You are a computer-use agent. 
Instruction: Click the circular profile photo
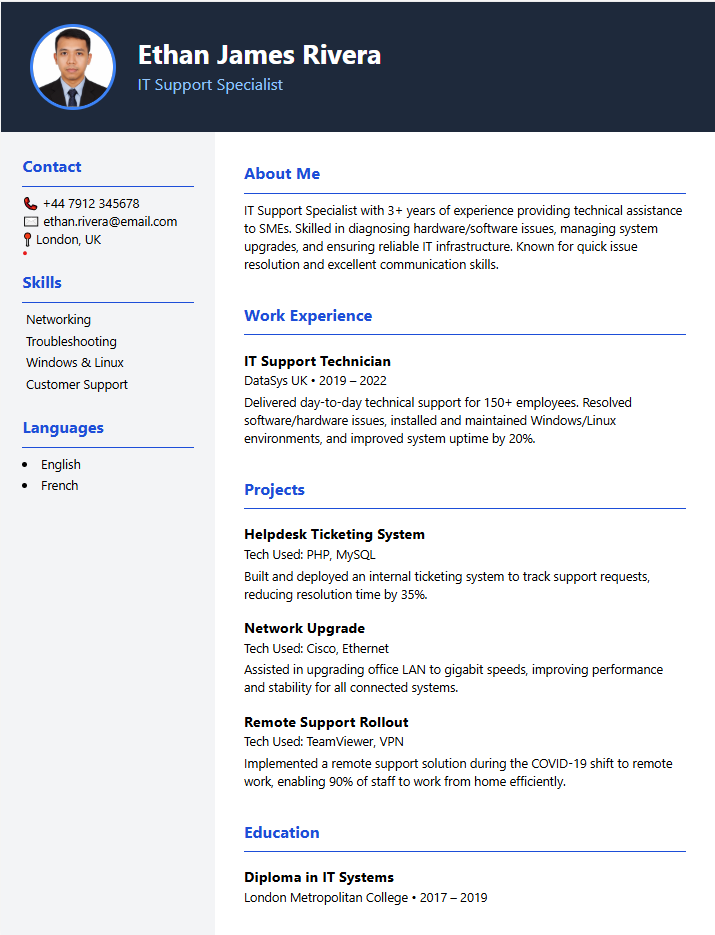(x=73, y=67)
